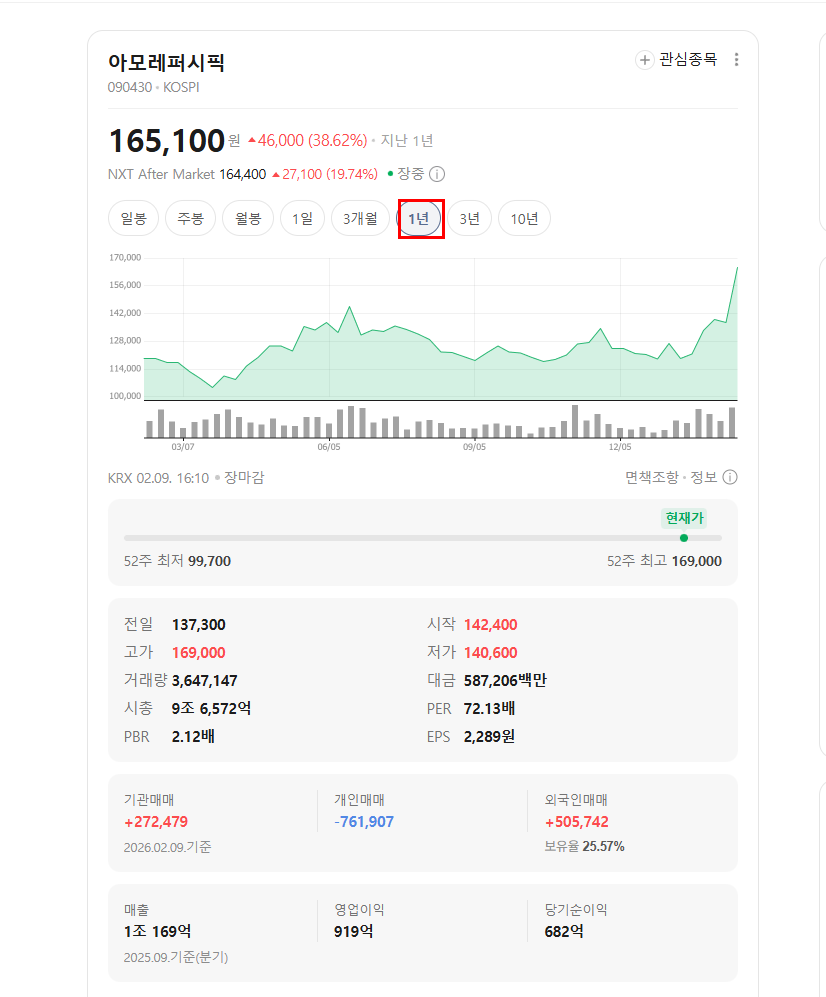Open the three-dot more options menu
This screenshot has width=826, height=997.
736,60
